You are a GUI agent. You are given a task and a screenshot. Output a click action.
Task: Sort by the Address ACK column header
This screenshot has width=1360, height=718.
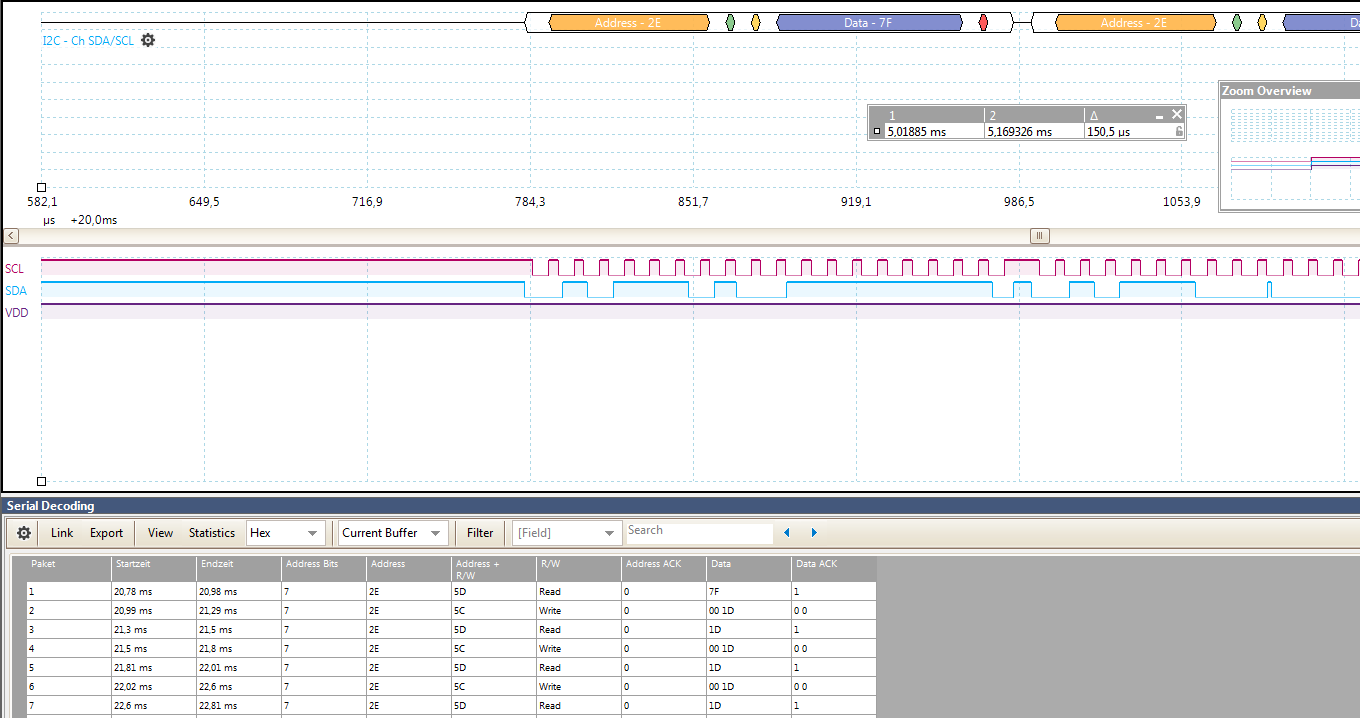(664, 569)
